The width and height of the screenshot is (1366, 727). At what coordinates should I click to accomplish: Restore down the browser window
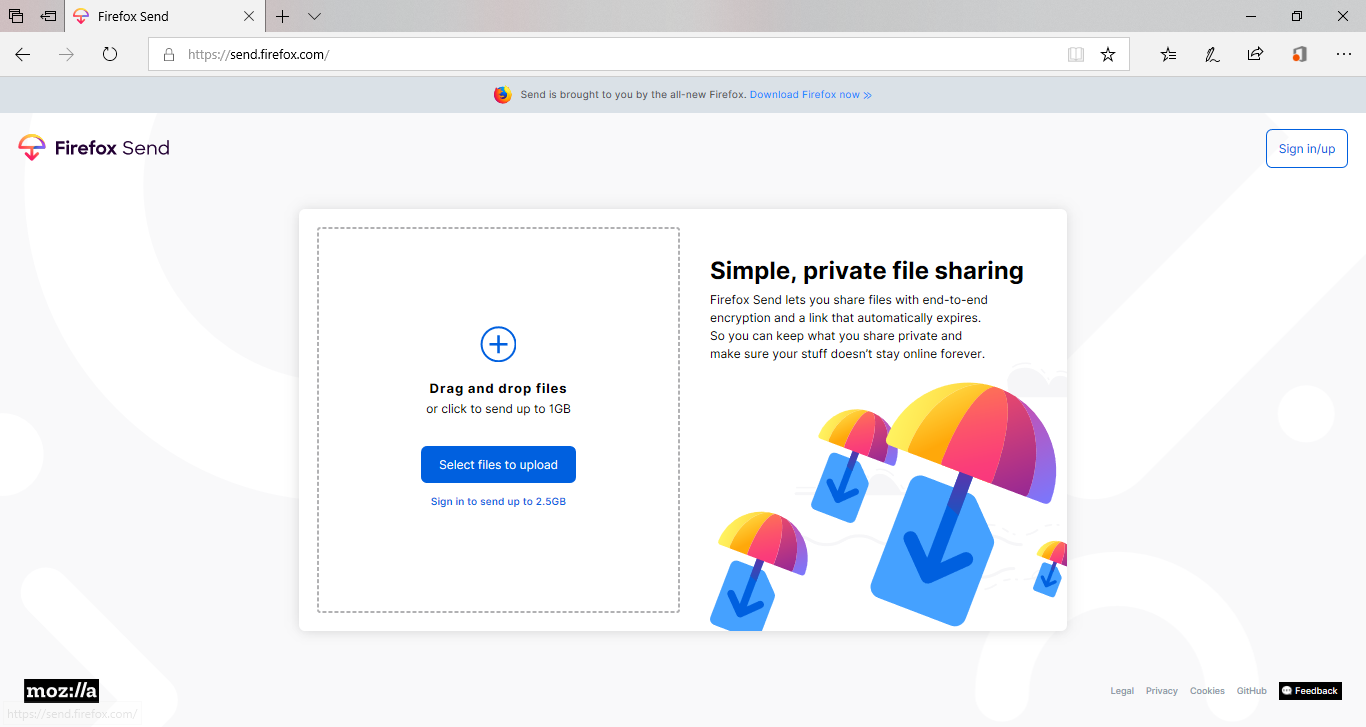(1297, 16)
